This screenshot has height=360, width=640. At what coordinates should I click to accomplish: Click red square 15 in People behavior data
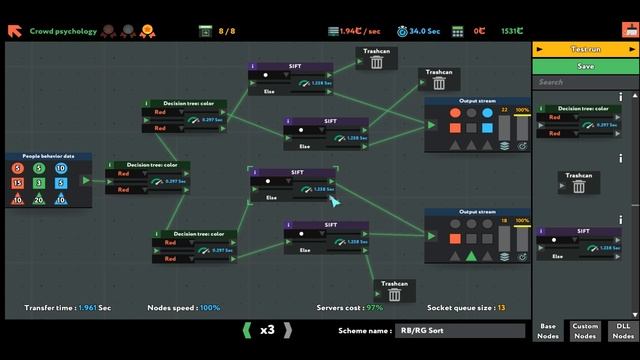tap(18, 183)
